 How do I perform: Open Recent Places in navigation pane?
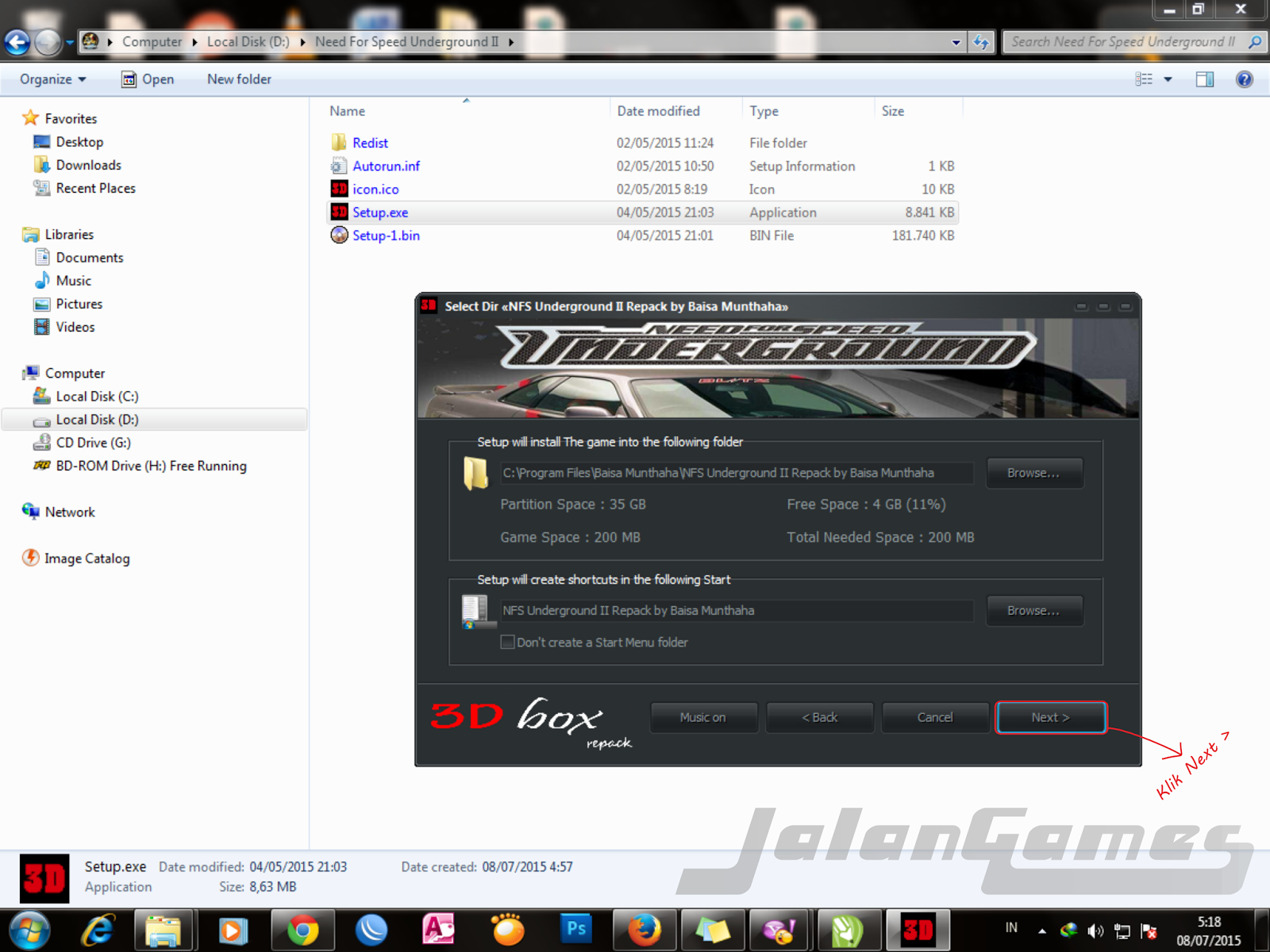pyautogui.click(x=95, y=188)
